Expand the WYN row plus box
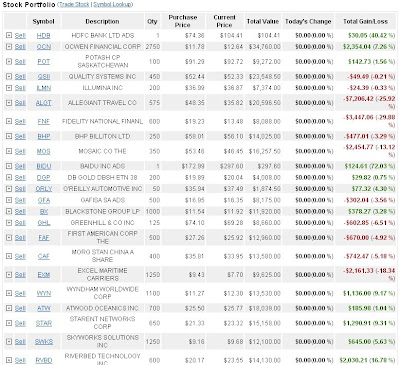Viewport: 400px width, 365px height. point(9,293)
